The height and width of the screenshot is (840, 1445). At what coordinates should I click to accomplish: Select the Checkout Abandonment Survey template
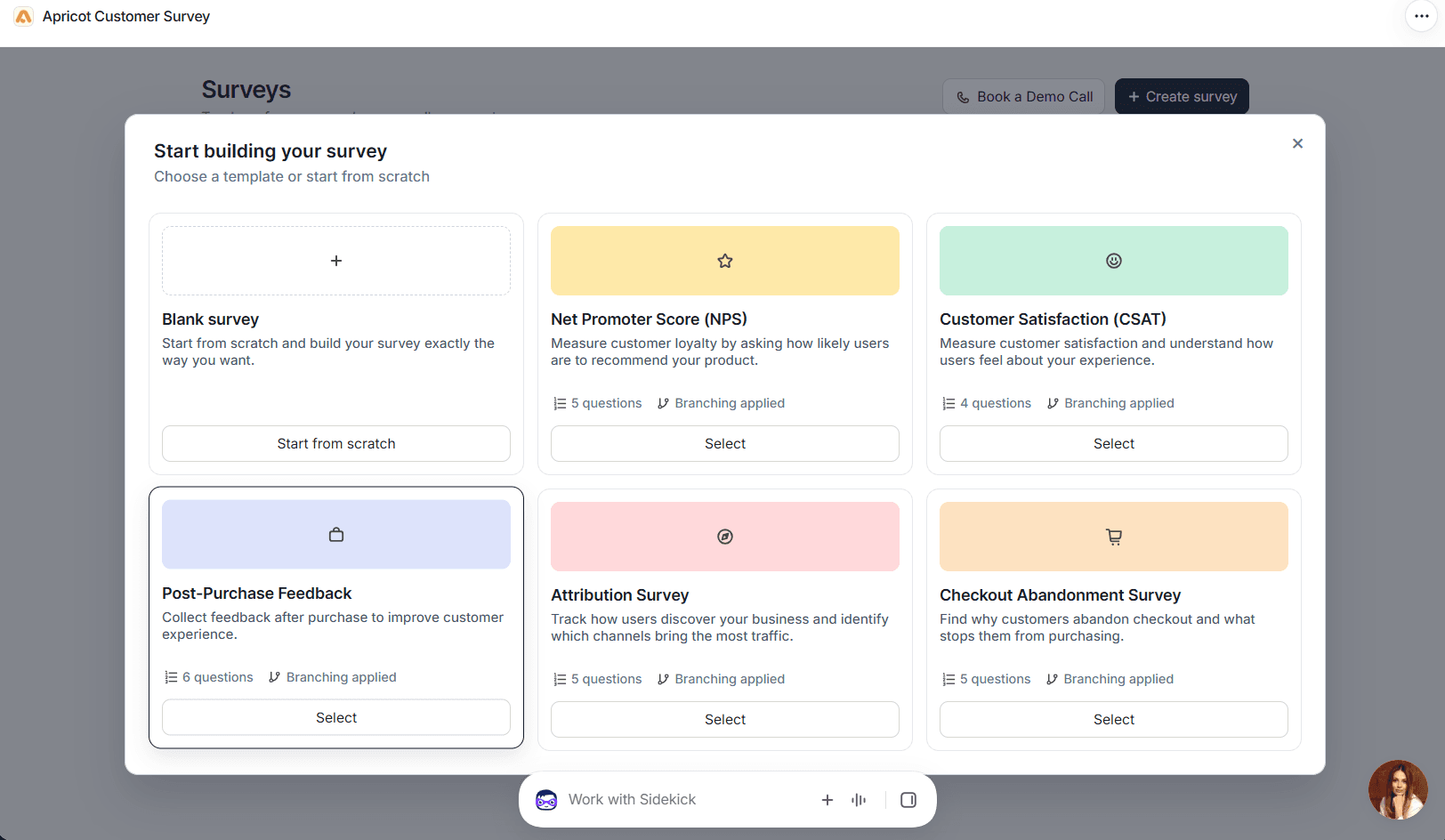(1114, 719)
